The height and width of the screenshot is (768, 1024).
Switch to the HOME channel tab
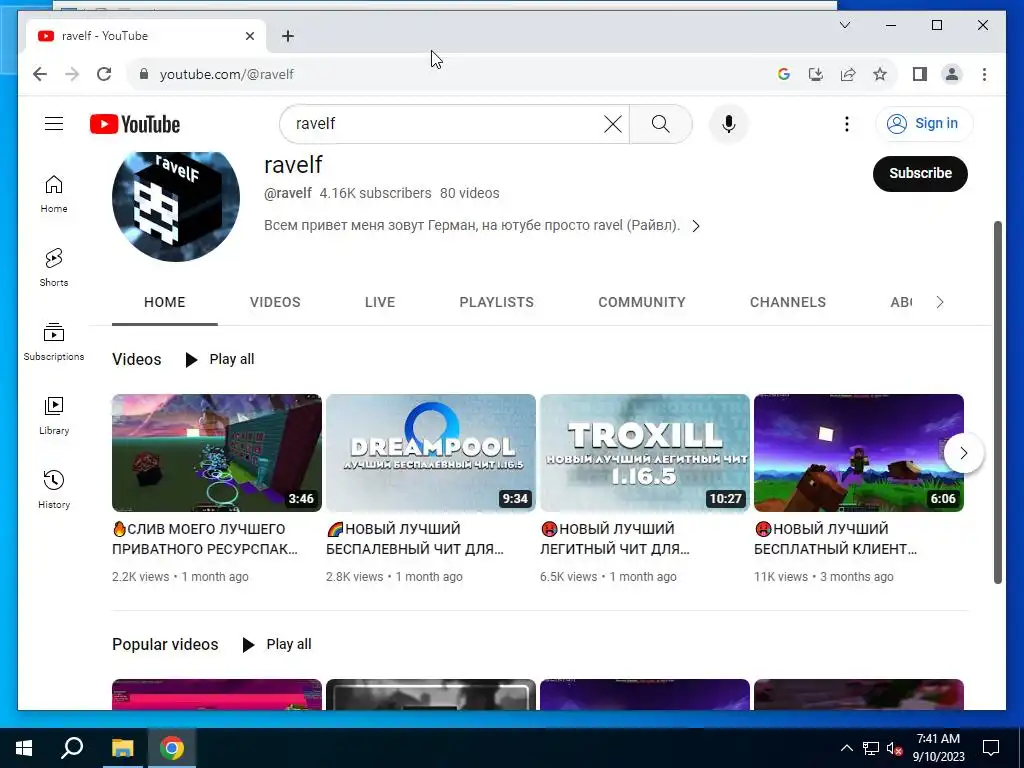click(165, 302)
